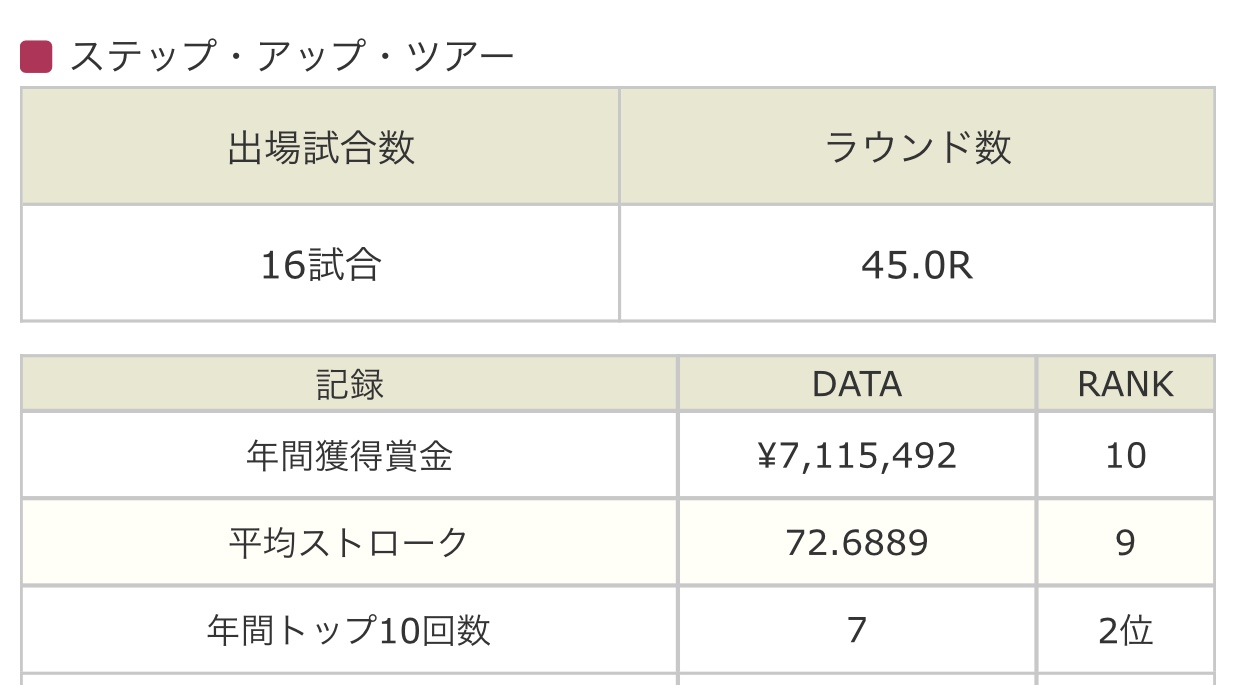This screenshot has height=685, width=1242.
Task: Click rank 9 in the average stroke row
Action: pyautogui.click(x=1126, y=543)
